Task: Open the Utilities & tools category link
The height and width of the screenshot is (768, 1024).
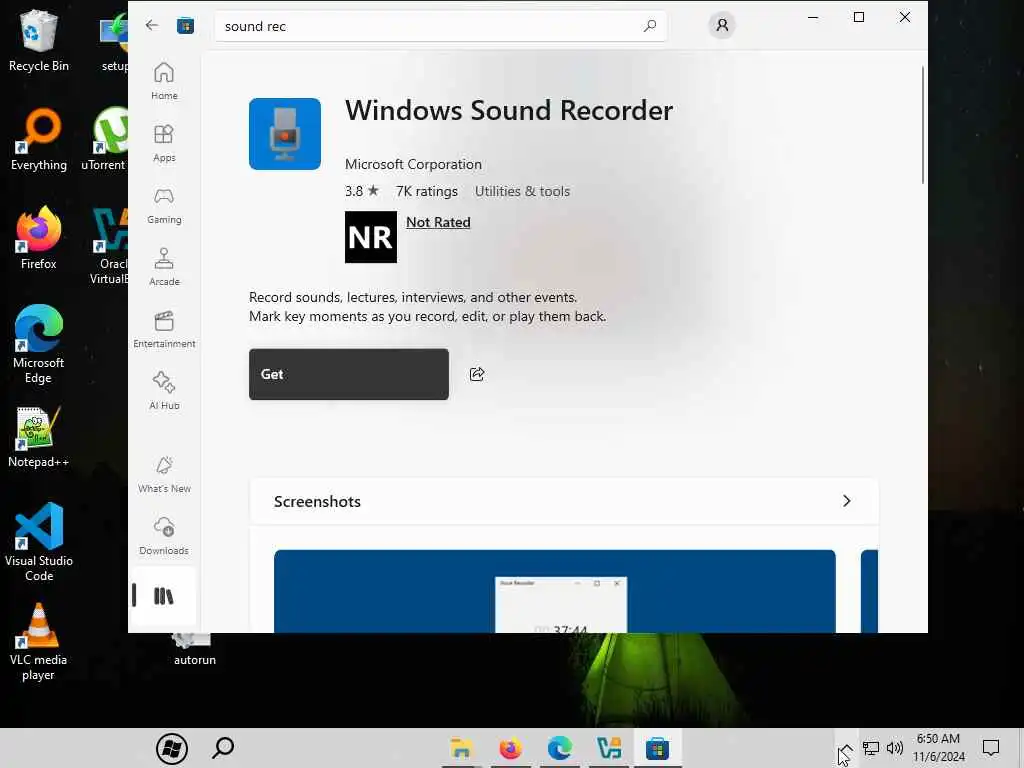Action: [x=522, y=191]
